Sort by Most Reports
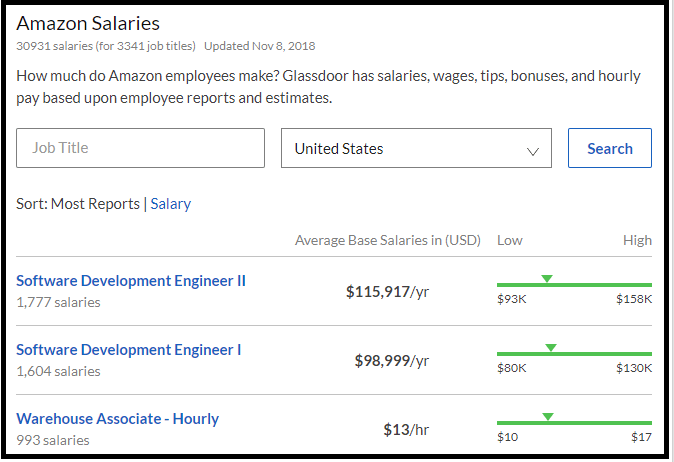 [x=95, y=204]
